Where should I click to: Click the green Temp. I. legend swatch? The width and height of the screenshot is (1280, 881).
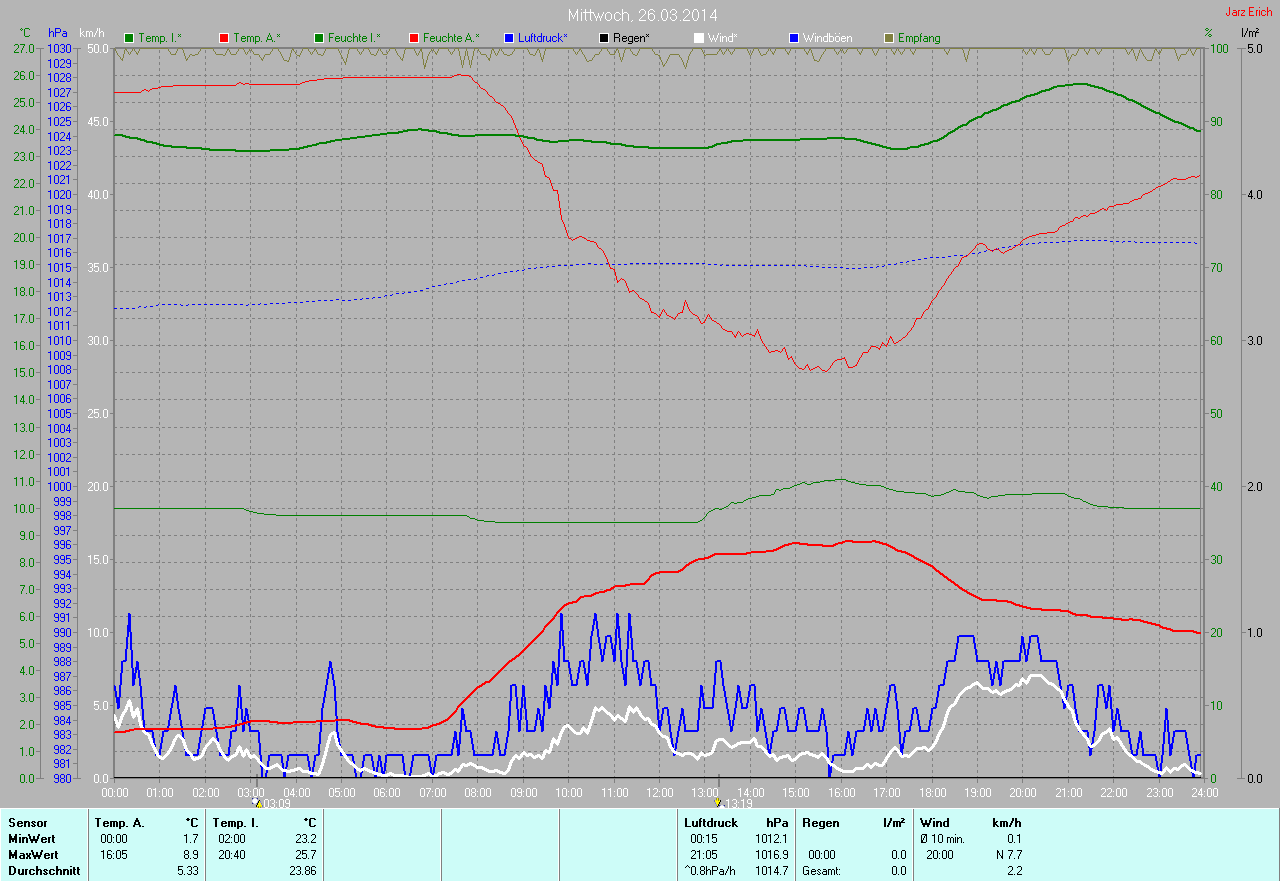129,38
